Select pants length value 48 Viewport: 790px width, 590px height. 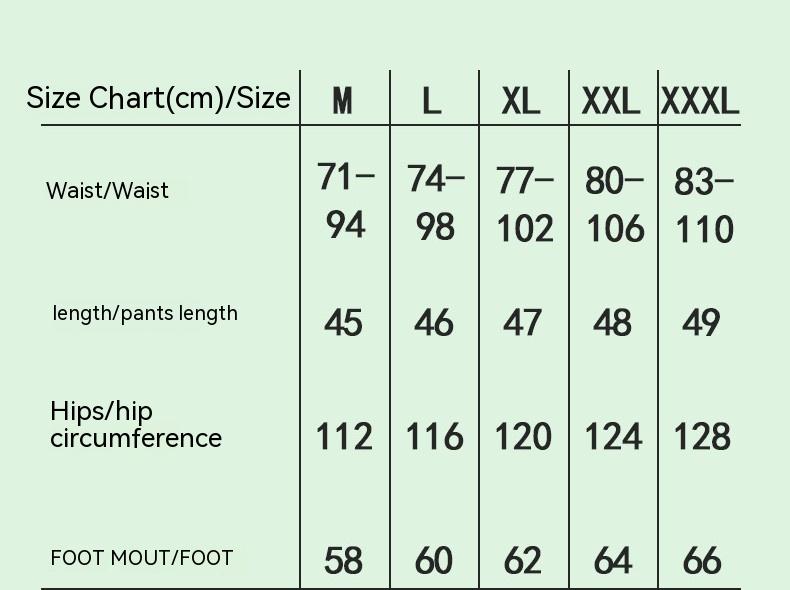612,322
